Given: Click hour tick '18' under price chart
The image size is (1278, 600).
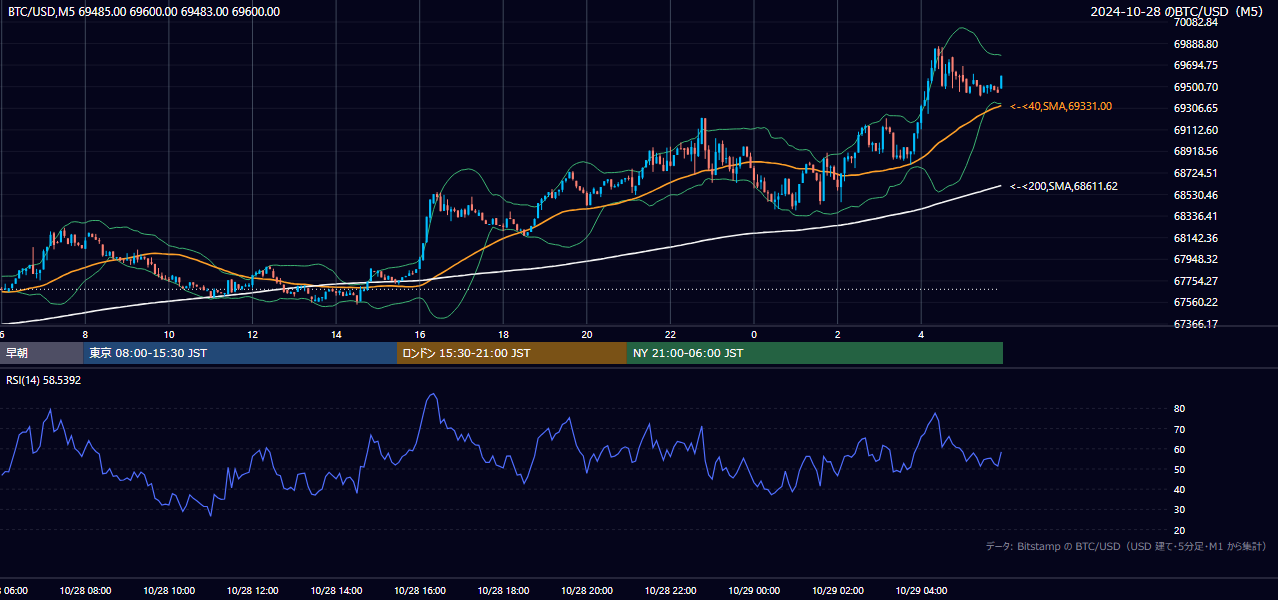Looking at the screenshot, I should 503,334.
